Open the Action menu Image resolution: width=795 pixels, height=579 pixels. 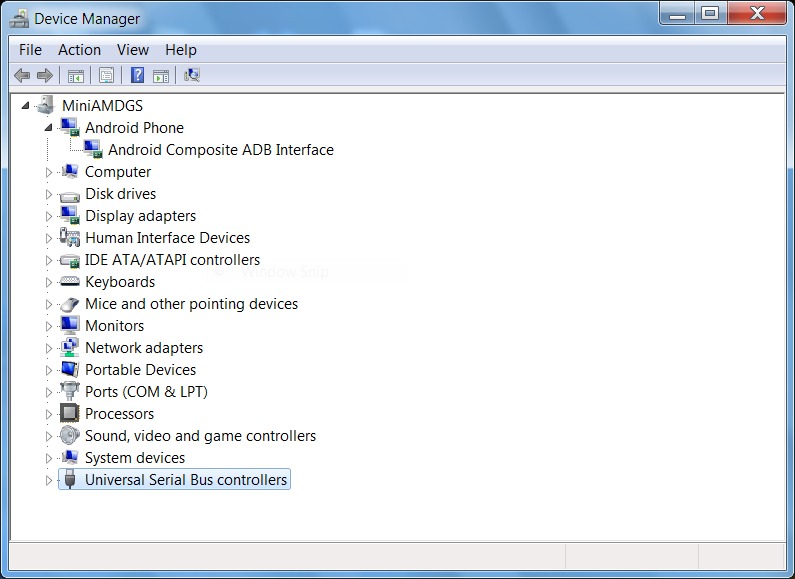pyautogui.click(x=79, y=50)
